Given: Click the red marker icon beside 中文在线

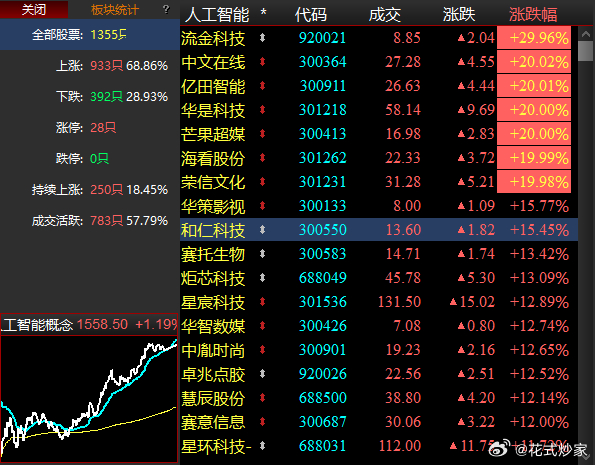Looking at the screenshot, I should tap(262, 61).
